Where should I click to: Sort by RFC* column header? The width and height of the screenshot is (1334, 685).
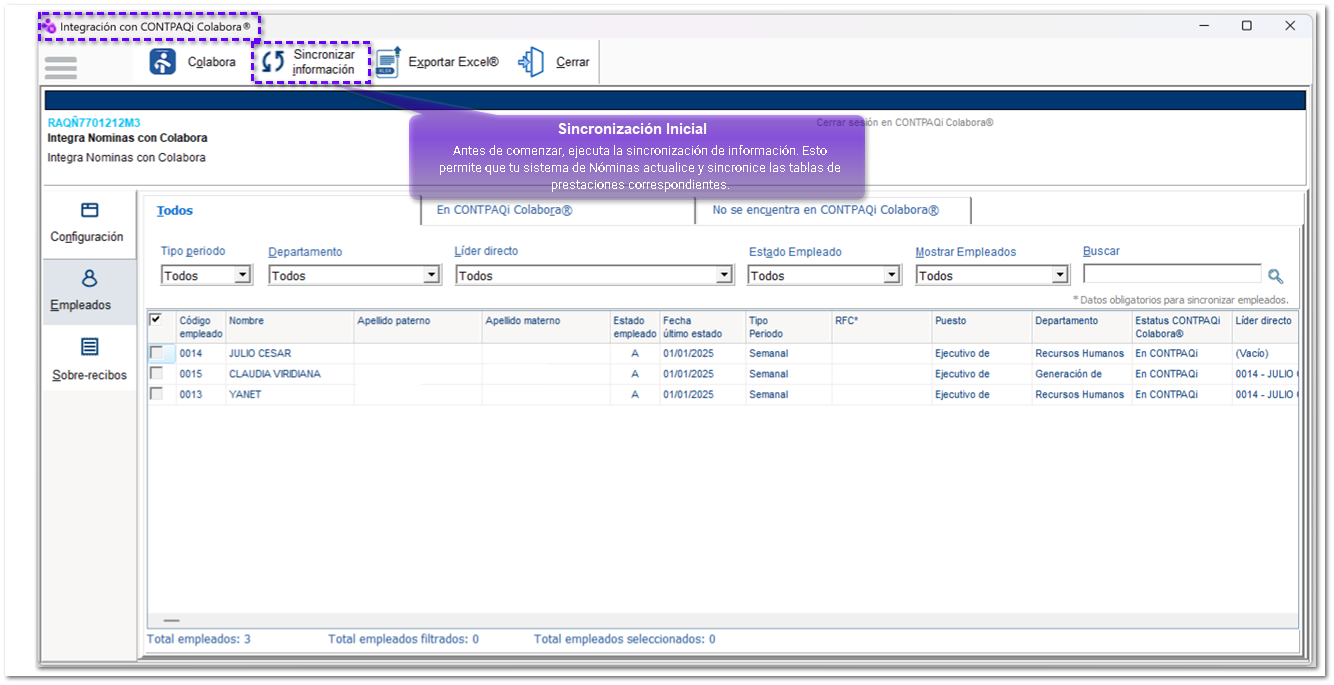pos(881,327)
